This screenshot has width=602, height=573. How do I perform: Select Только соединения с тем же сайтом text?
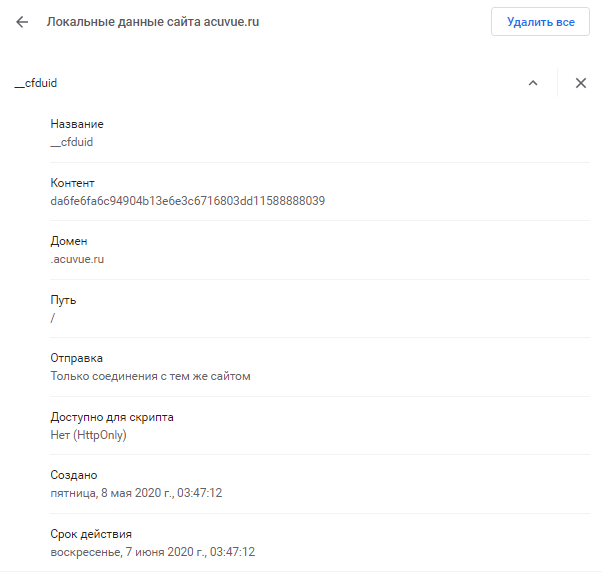coord(150,376)
